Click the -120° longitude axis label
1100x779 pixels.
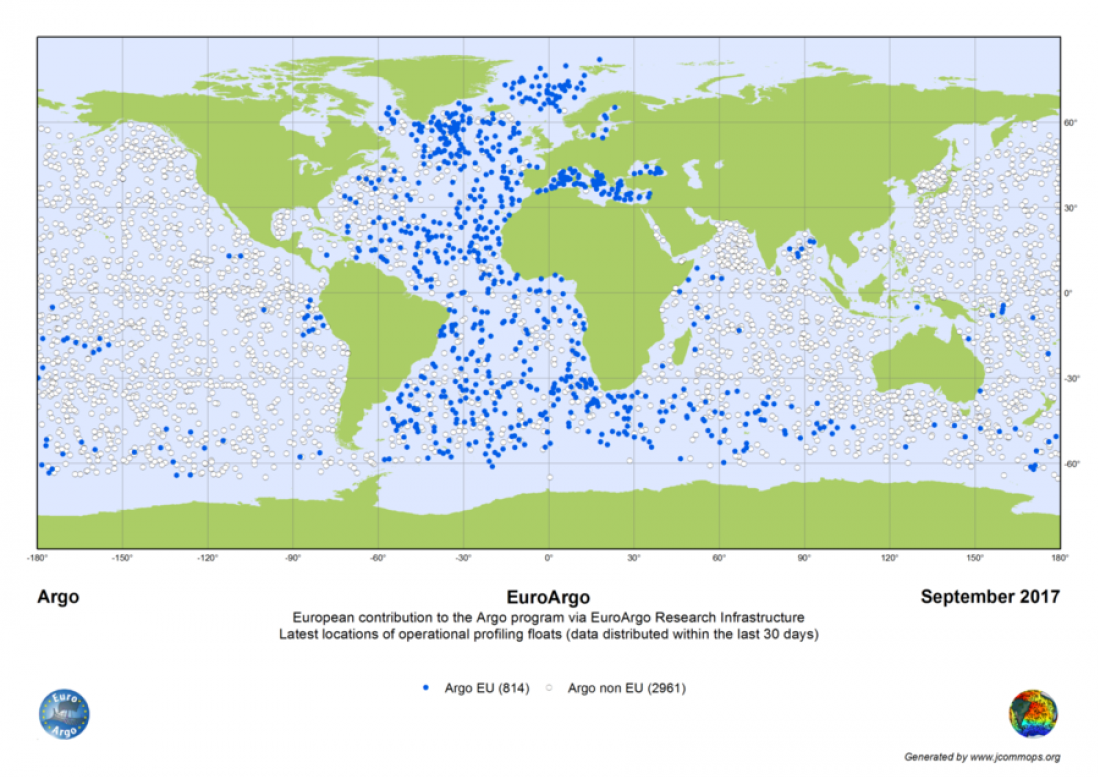coord(208,558)
